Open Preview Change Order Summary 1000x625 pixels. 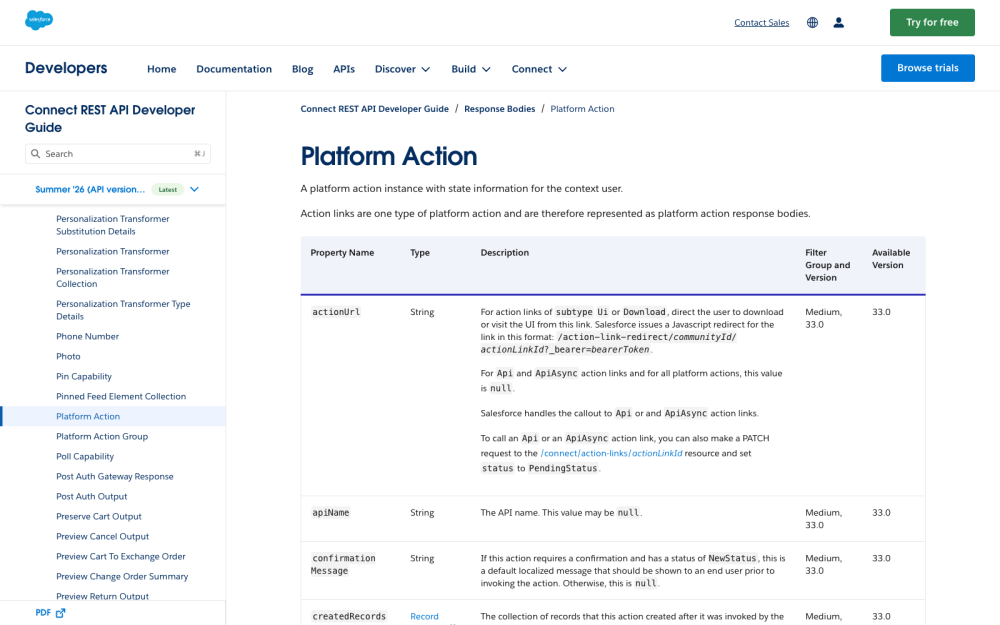pos(122,577)
